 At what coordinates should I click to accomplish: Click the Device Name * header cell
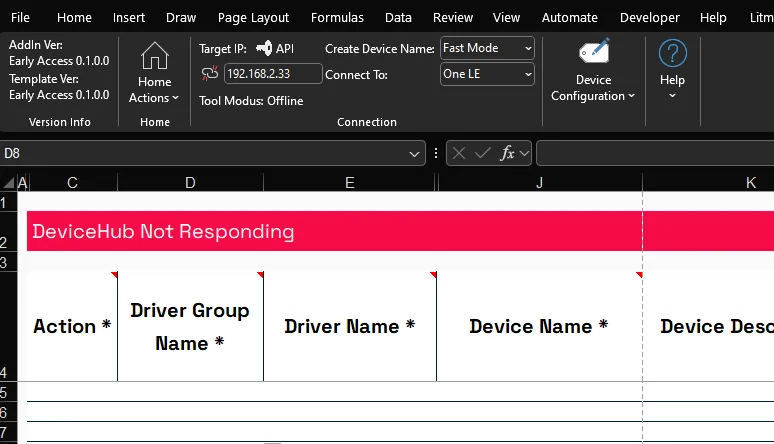click(540, 326)
